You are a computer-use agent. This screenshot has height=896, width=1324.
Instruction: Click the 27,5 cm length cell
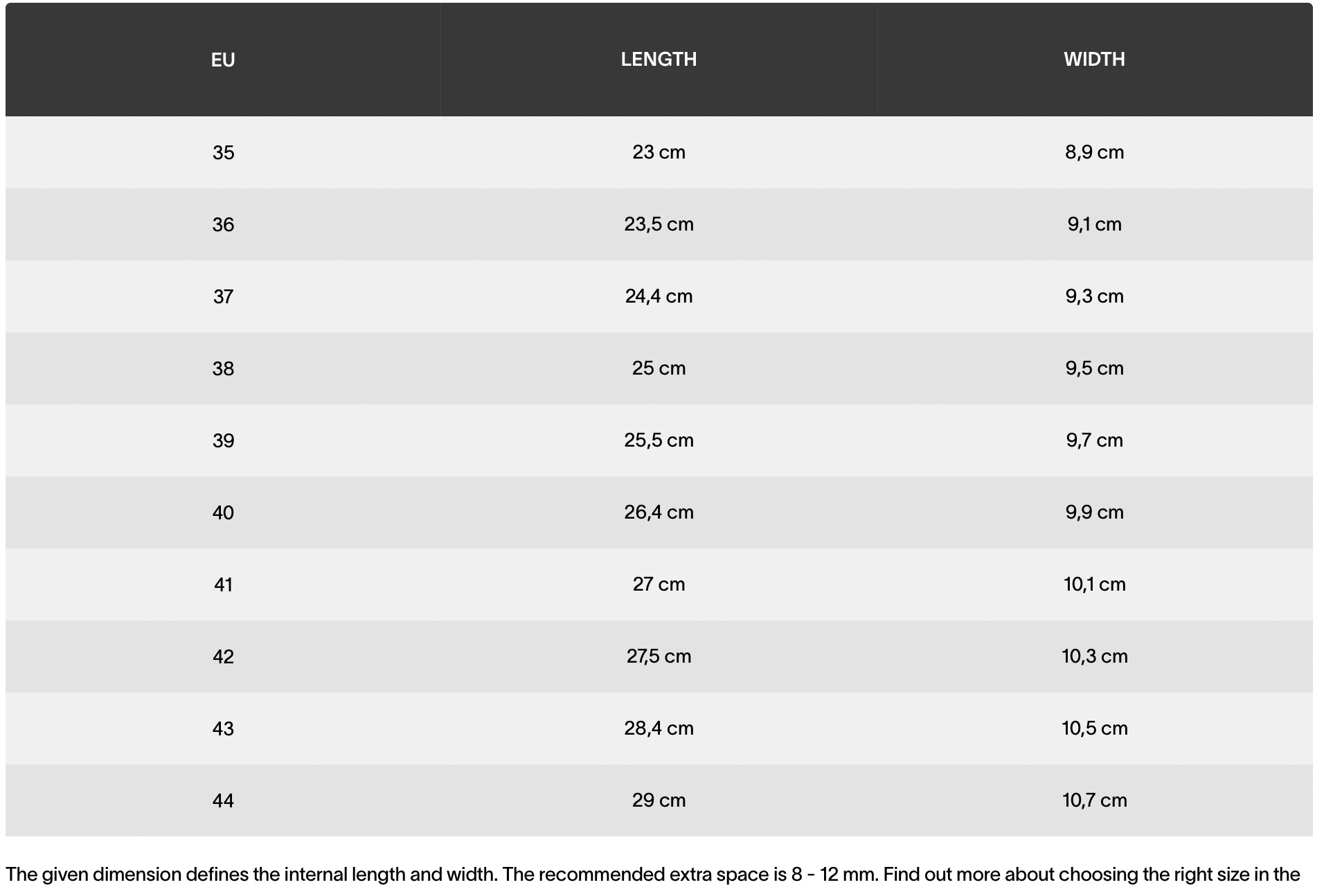point(659,656)
